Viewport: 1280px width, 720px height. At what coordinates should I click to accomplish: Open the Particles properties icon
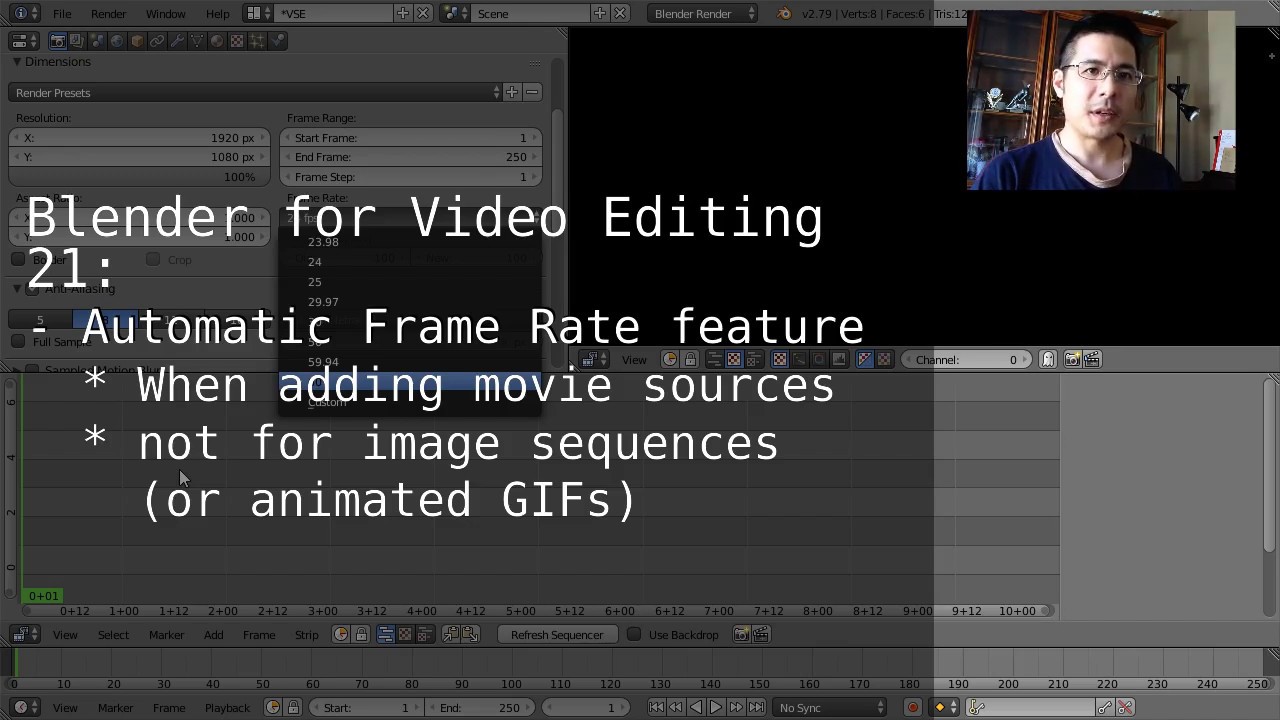tap(257, 41)
